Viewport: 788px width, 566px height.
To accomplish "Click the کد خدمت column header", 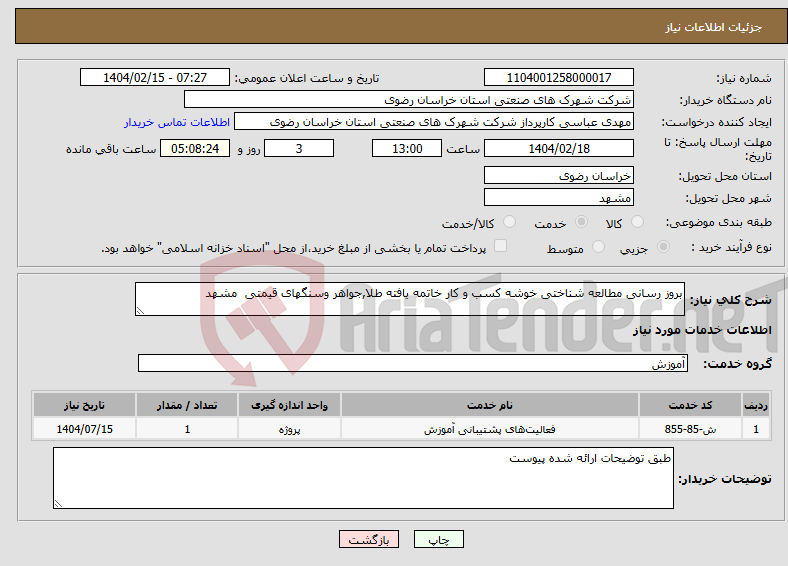I will [691, 405].
